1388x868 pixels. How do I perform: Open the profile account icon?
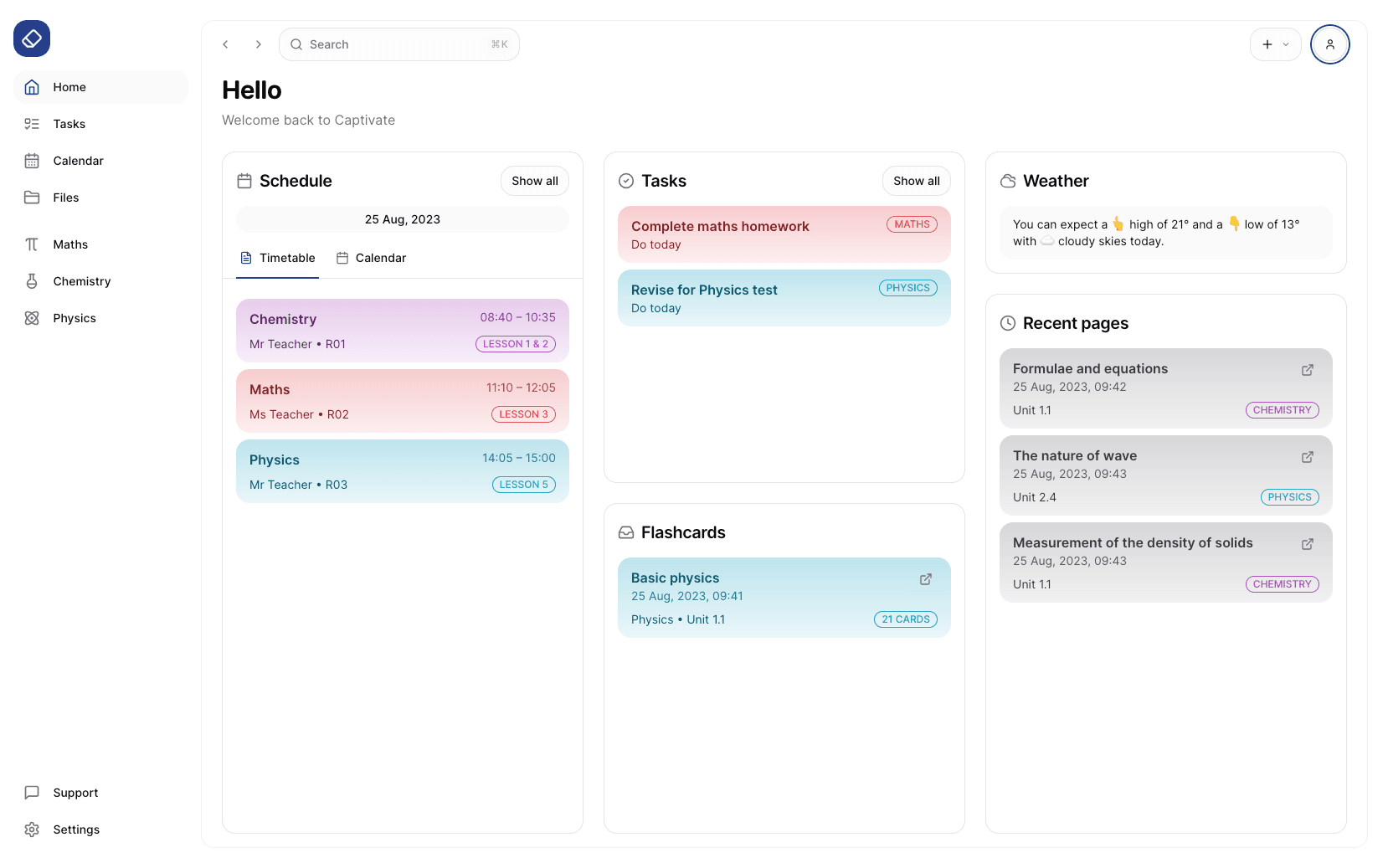tap(1330, 44)
